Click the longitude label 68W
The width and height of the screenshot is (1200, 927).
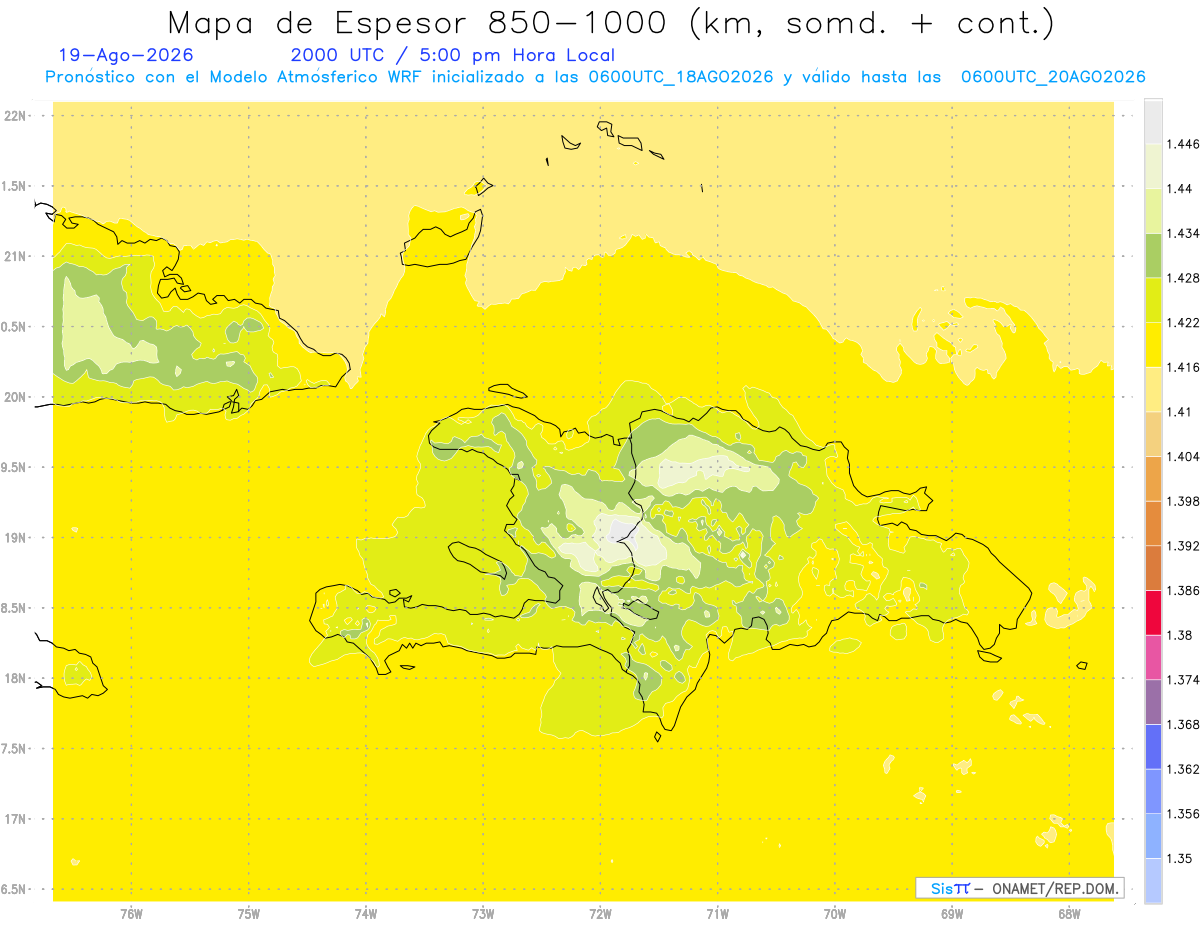click(1069, 914)
